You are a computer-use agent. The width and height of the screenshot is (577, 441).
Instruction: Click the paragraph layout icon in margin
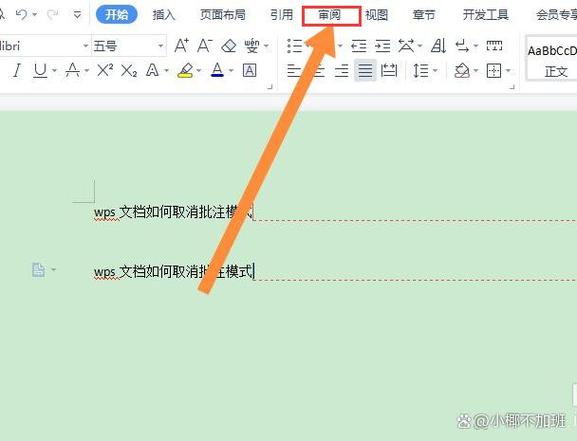coord(38,270)
